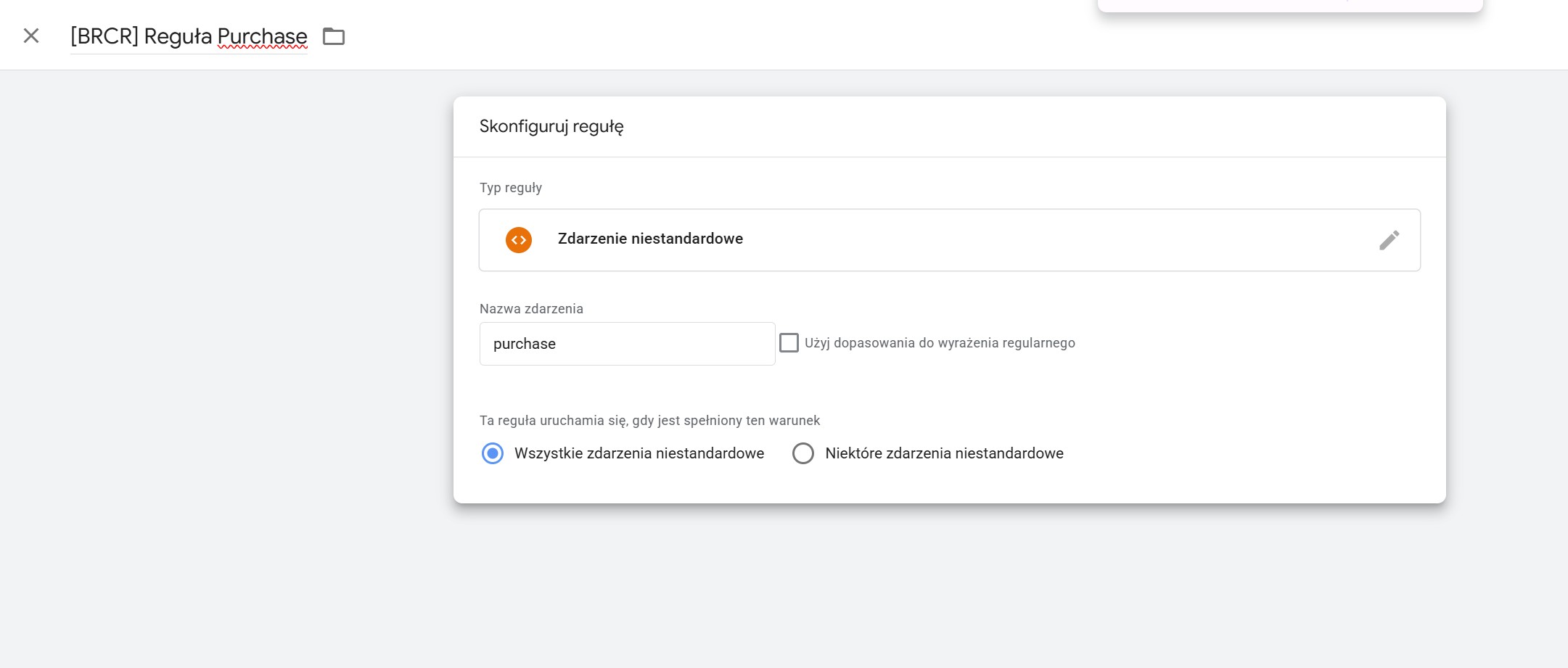Select 'Niektóre zdarzenia niestandardowe' radio button
Viewport: 1568px width, 668px height.
click(803, 453)
